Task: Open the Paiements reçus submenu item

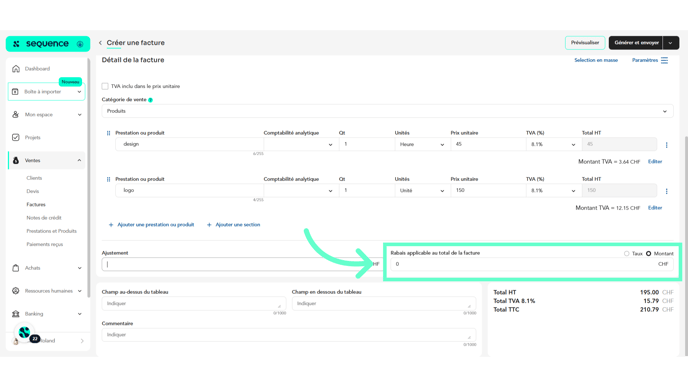Action: 45,244
